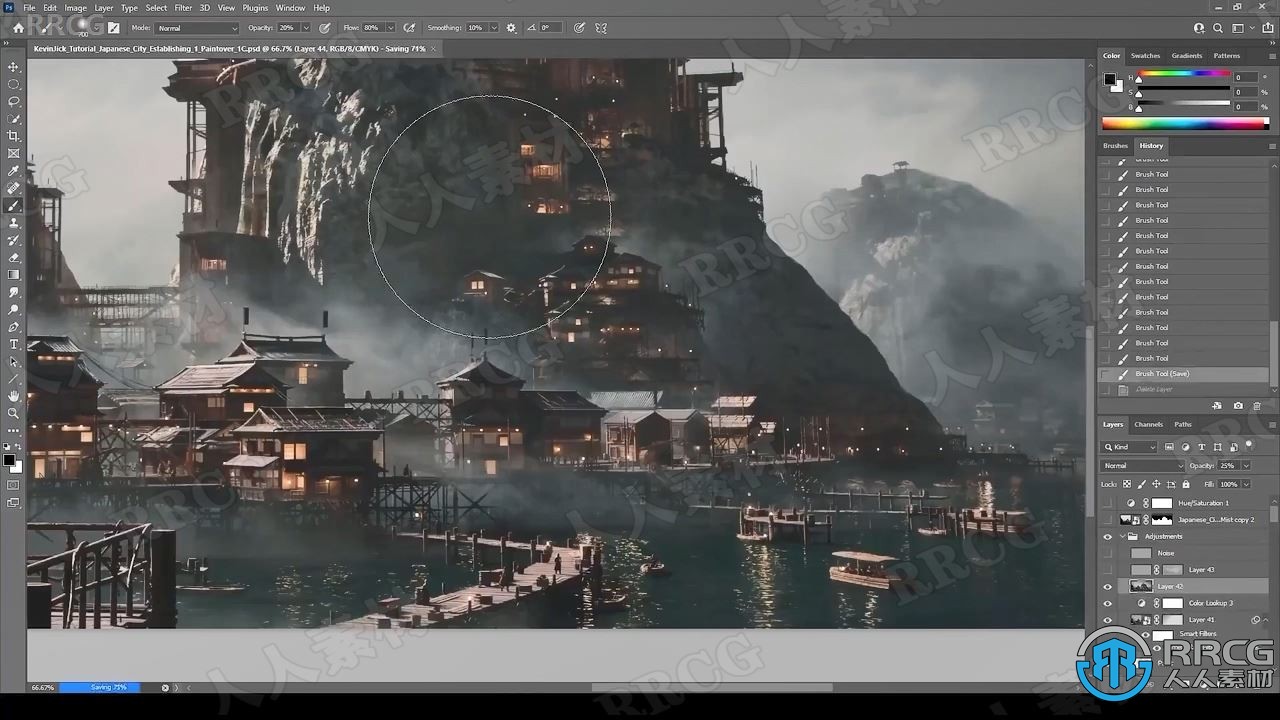The height and width of the screenshot is (720, 1280).
Task: Delete current history state trash icon
Action: [1257, 406]
